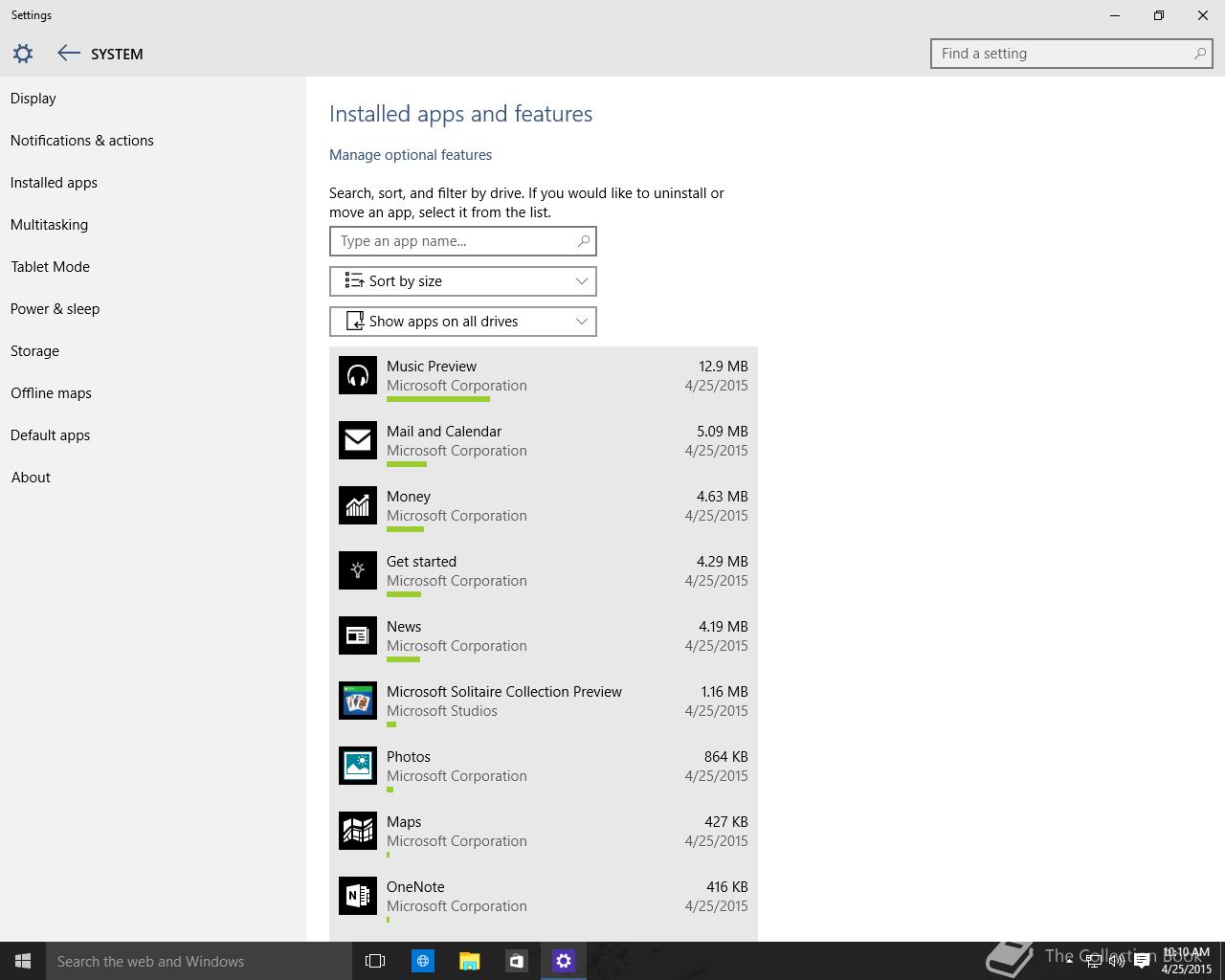Click the network tray icon
This screenshot has height=980, width=1225.
(1093, 962)
